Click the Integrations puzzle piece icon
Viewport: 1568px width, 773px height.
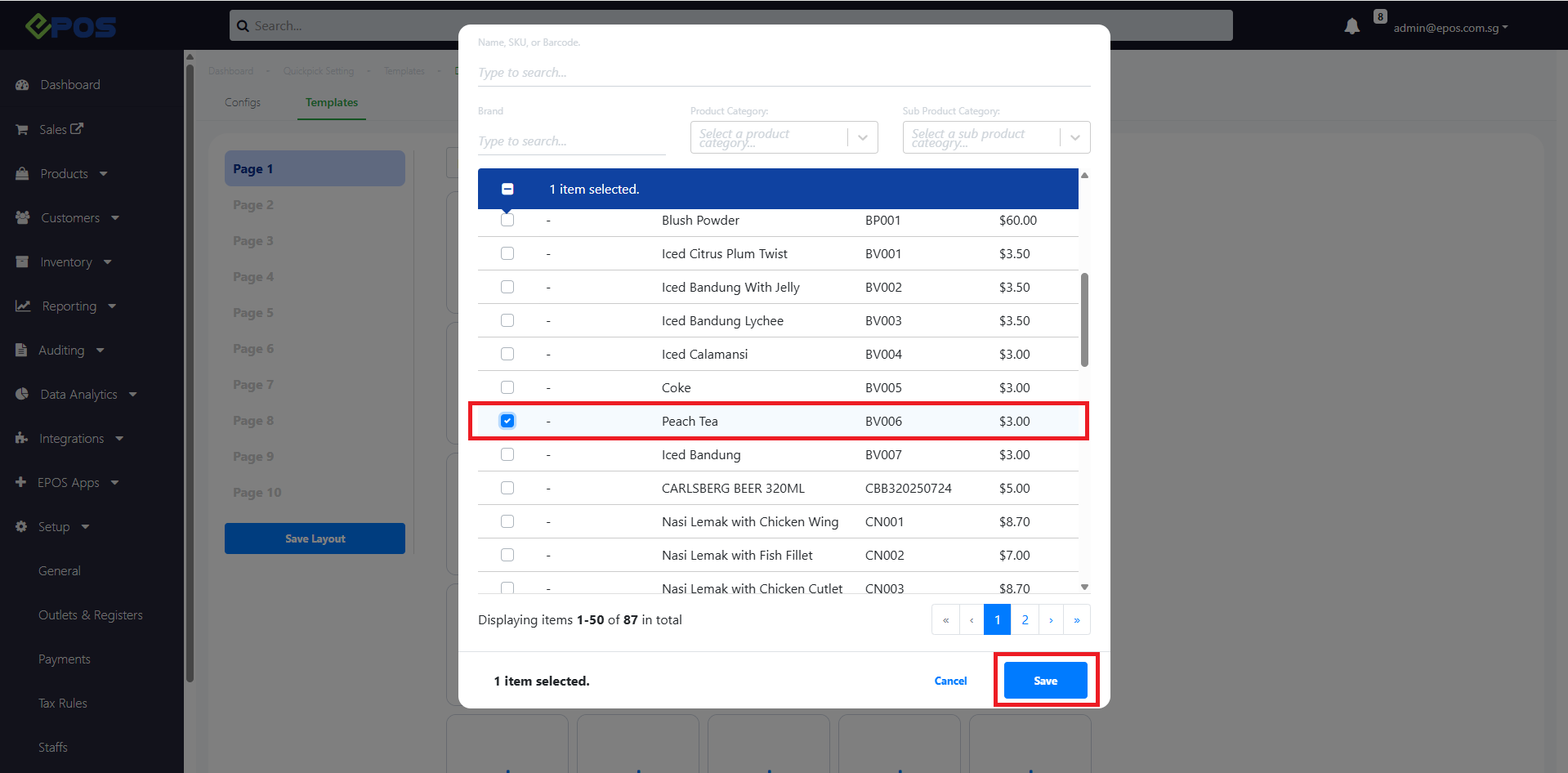point(22,439)
